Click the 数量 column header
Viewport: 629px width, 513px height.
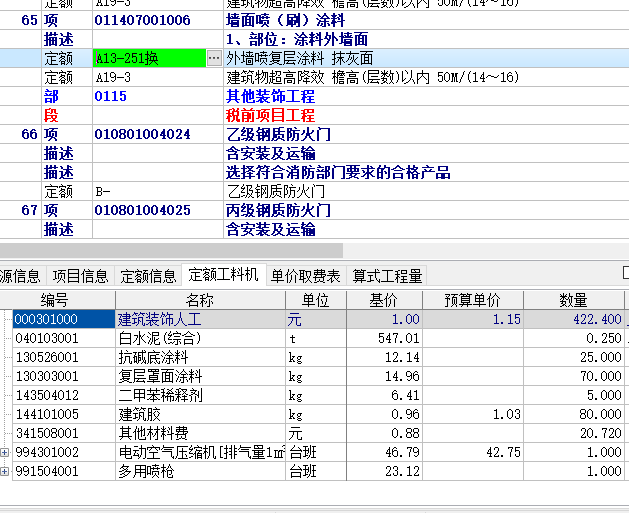click(x=574, y=300)
